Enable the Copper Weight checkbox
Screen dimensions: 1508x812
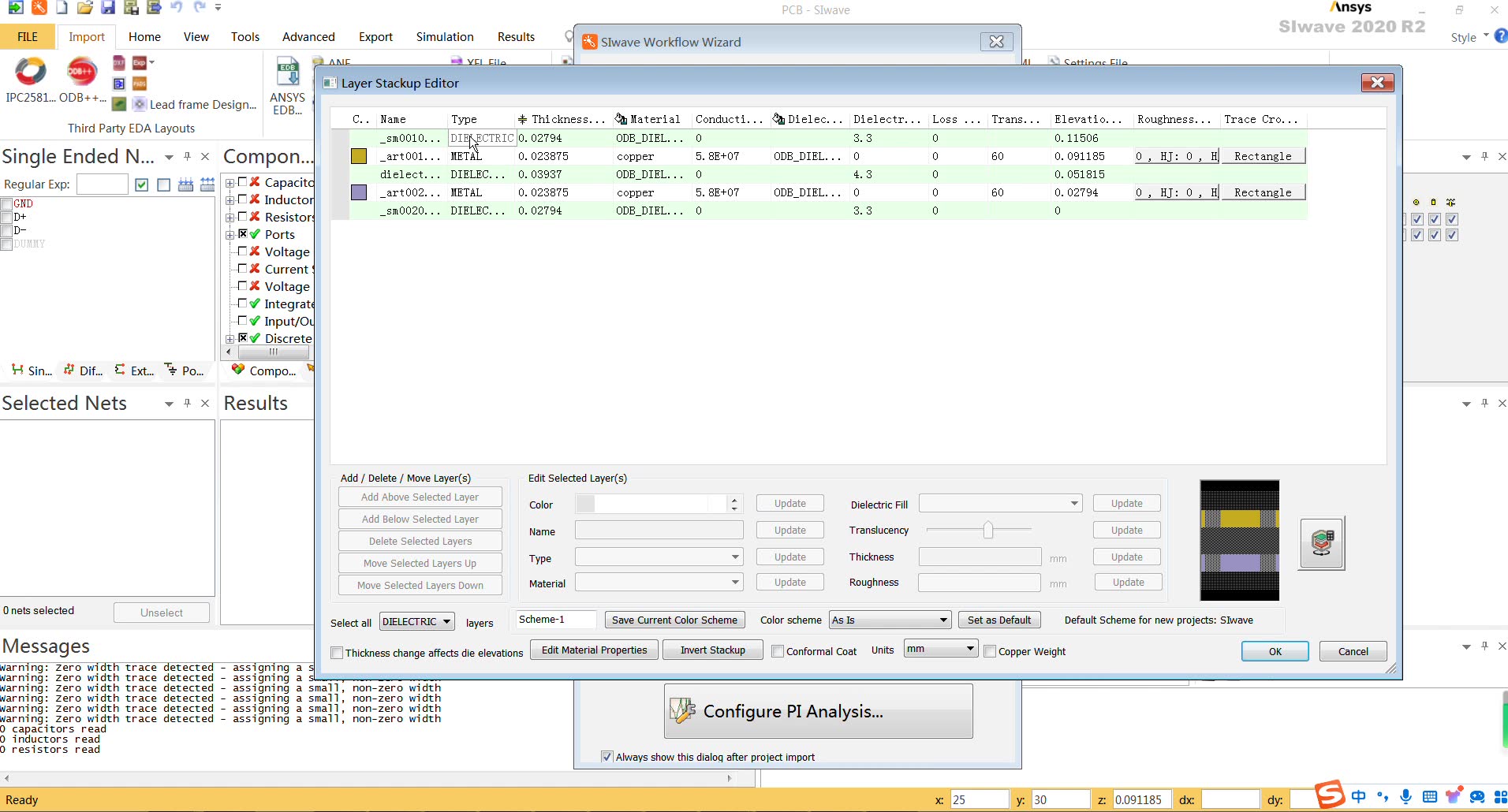click(x=990, y=651)
